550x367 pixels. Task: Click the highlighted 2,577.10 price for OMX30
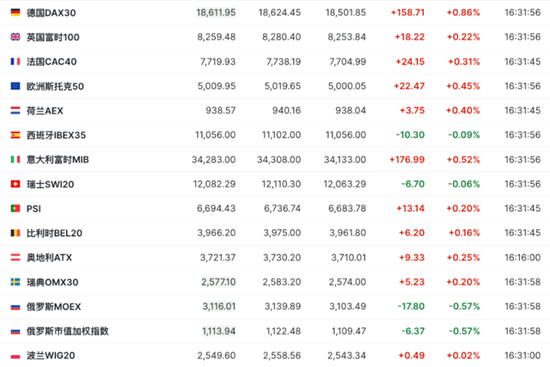click(x=218, y=282)
